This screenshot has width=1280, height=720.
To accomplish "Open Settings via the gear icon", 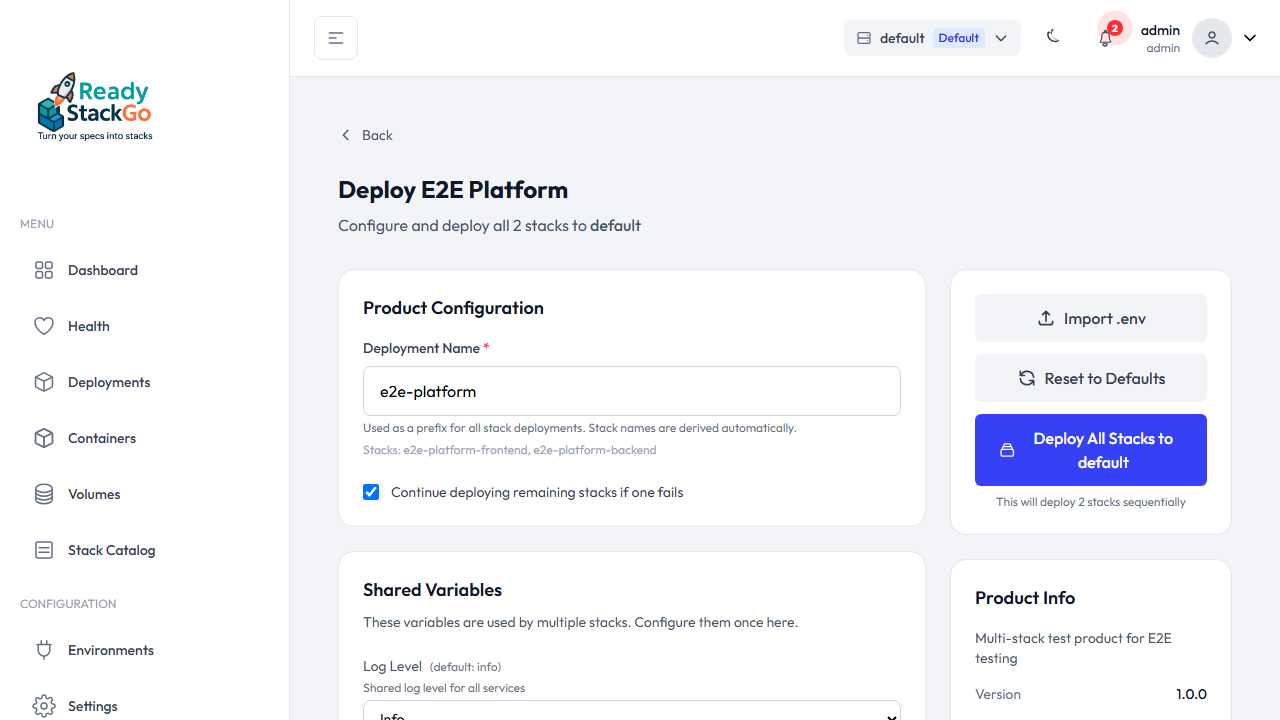I will click(x=44, y=705).
